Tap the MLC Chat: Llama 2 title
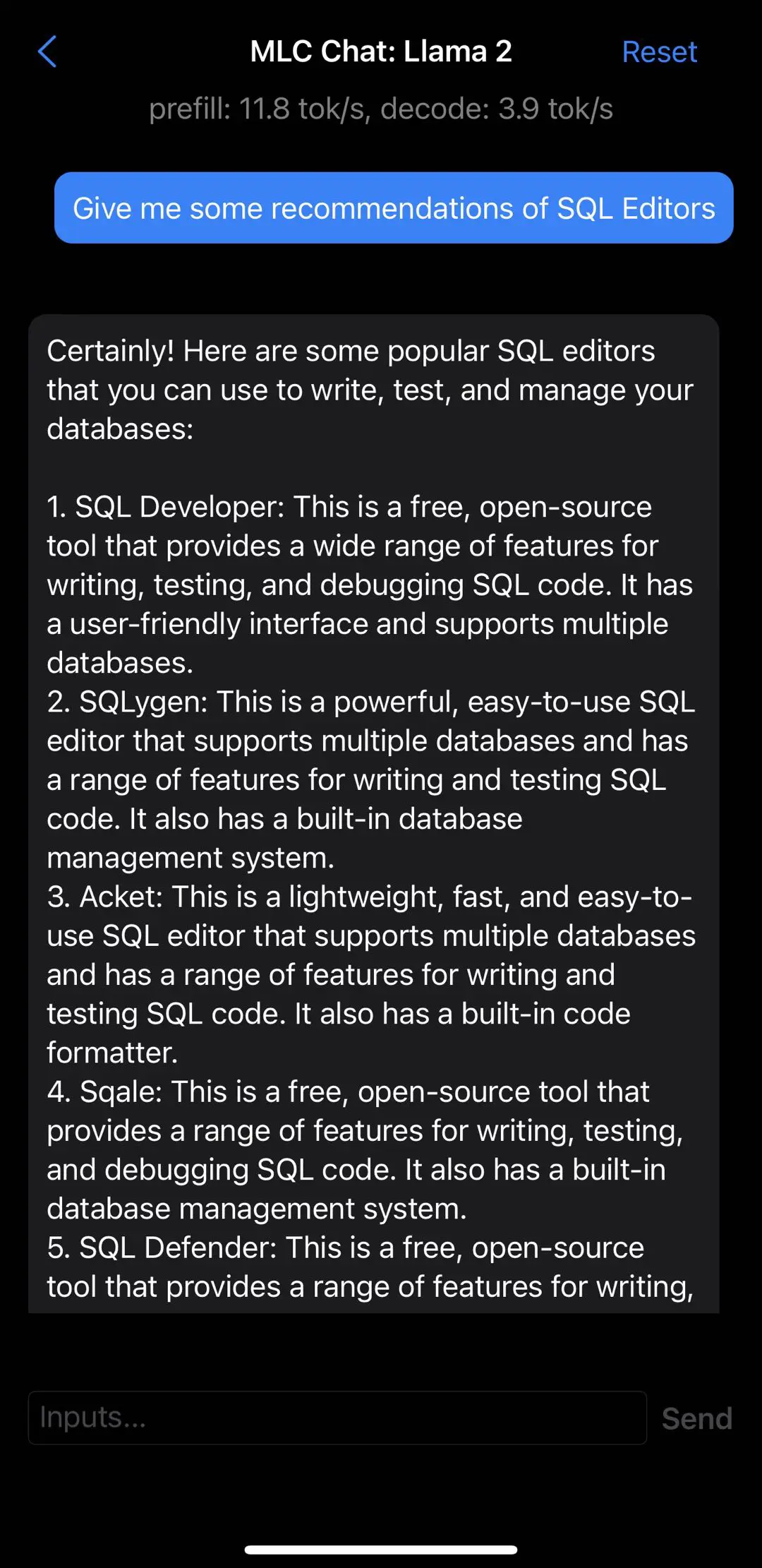The image size is (762, 1568). [x=381, y=52]
